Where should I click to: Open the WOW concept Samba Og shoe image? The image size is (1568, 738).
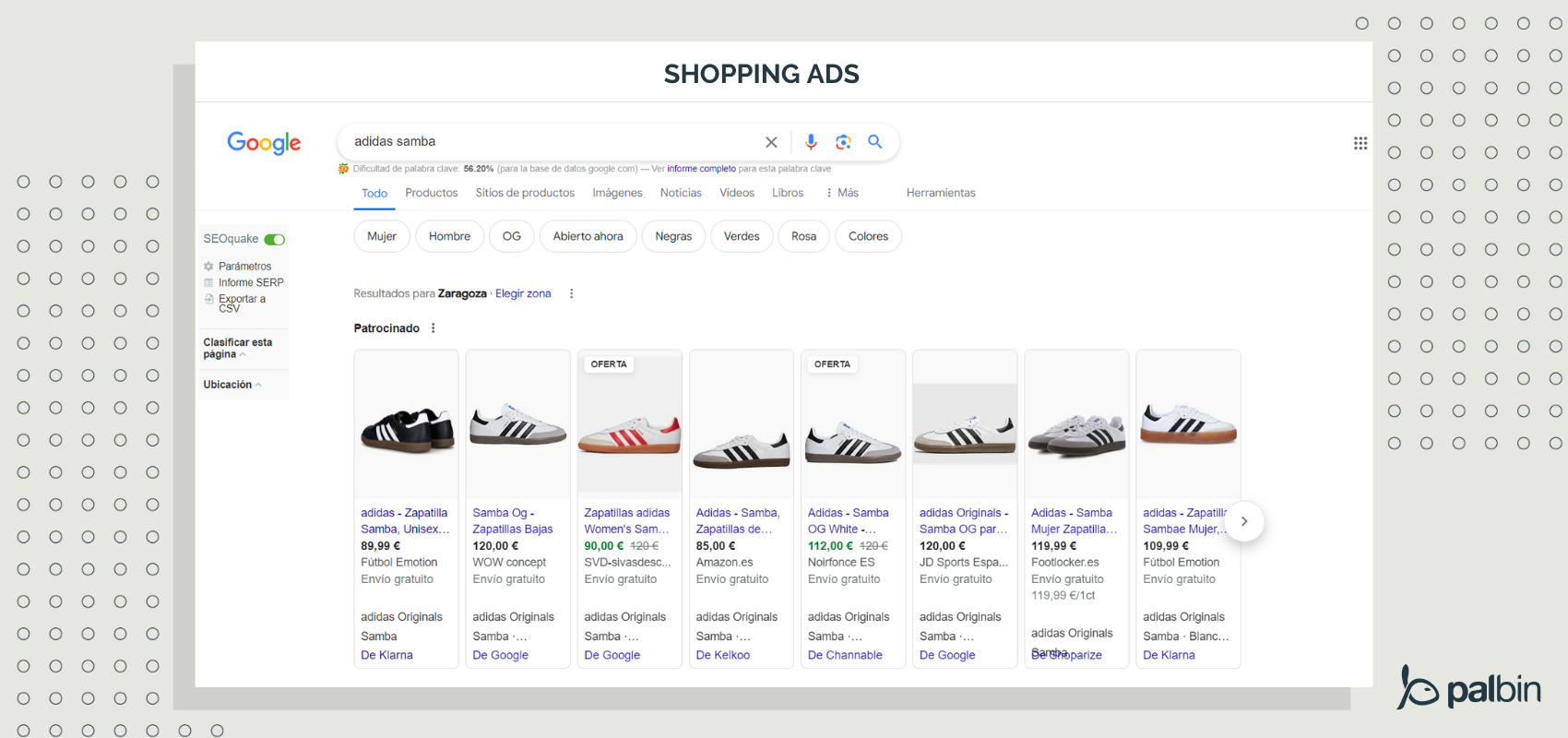click(518, 424)
